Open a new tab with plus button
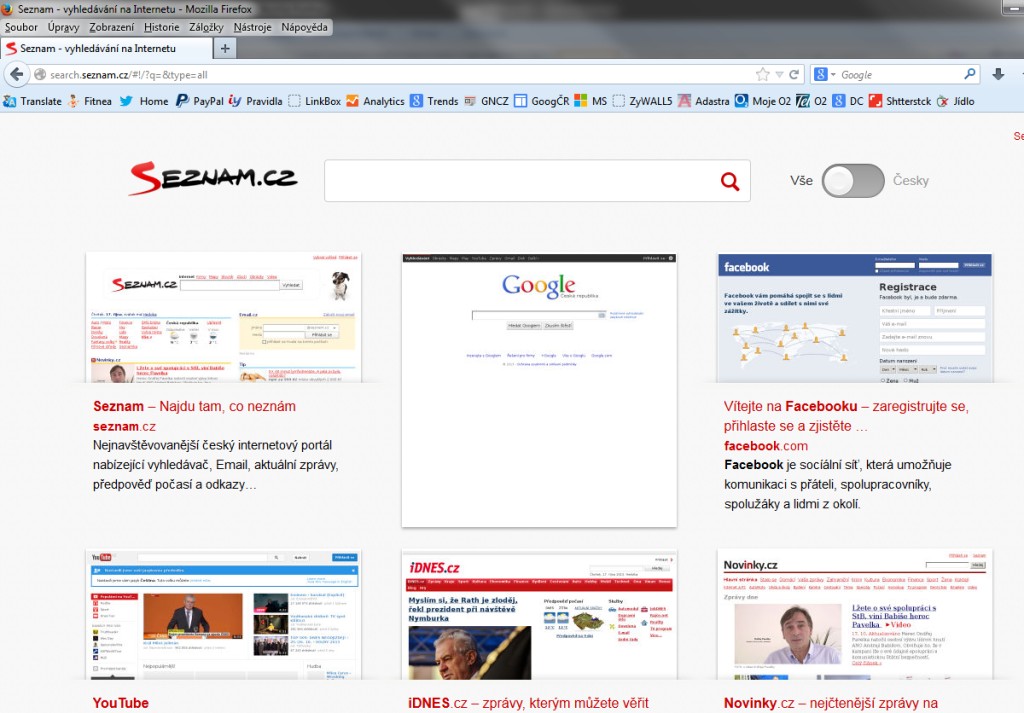Viewport: 1024px width, 713px height. (x=225, y=48)
